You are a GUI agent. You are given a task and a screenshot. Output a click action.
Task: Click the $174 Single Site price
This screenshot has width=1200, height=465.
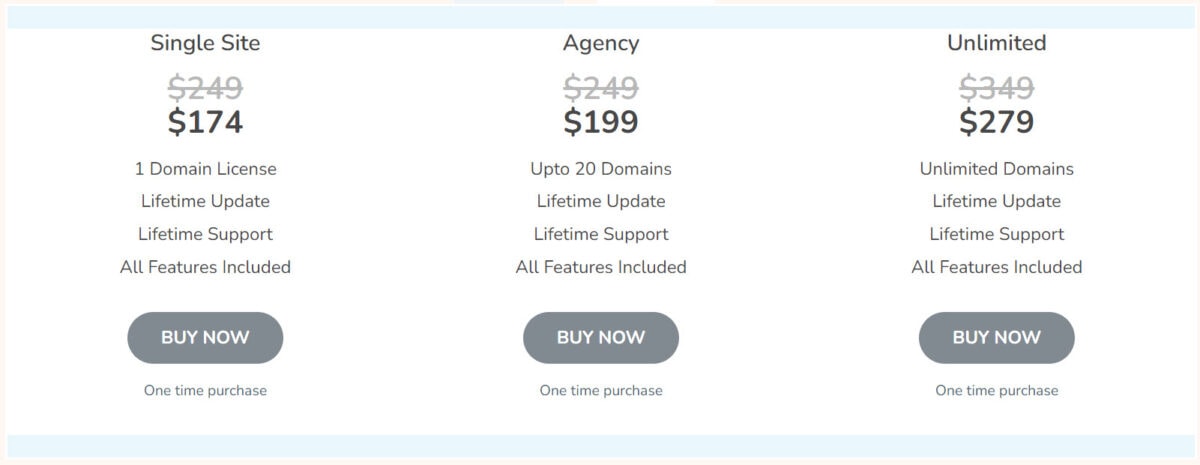(x=205, y=122)
